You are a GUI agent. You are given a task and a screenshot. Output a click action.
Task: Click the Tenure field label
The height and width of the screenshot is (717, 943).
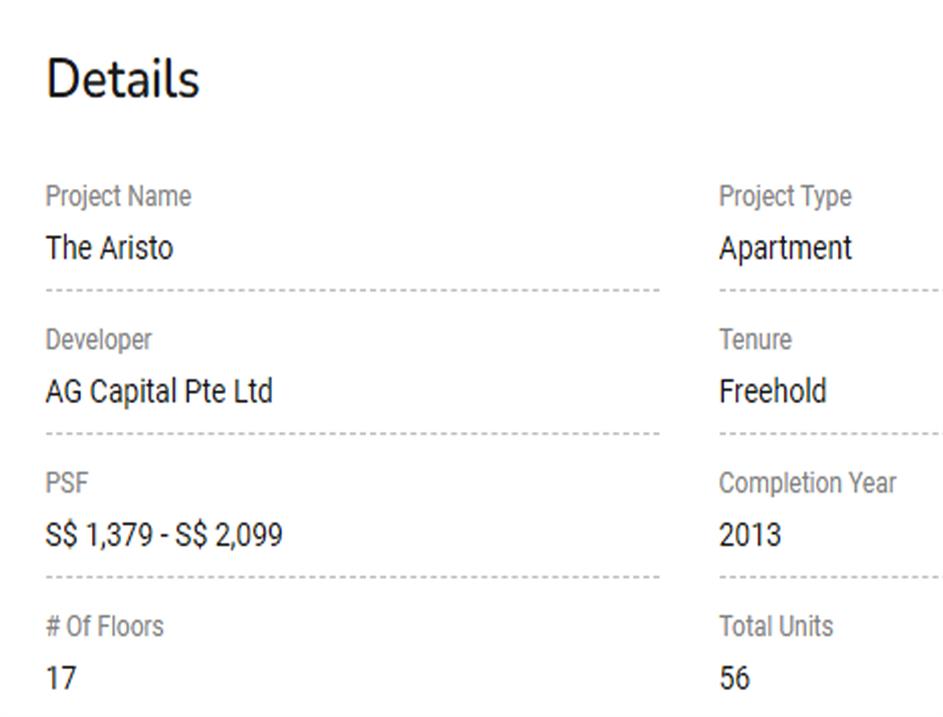coord(755,340)
